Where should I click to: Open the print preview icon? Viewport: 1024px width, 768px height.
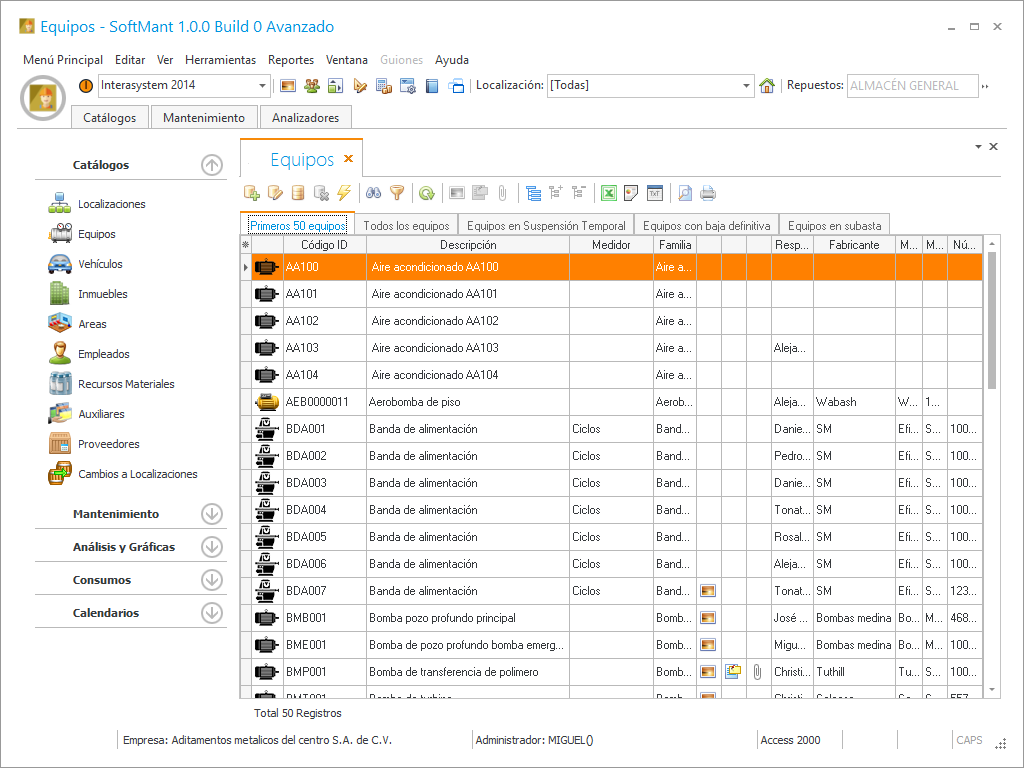click(x=685, y=193)
